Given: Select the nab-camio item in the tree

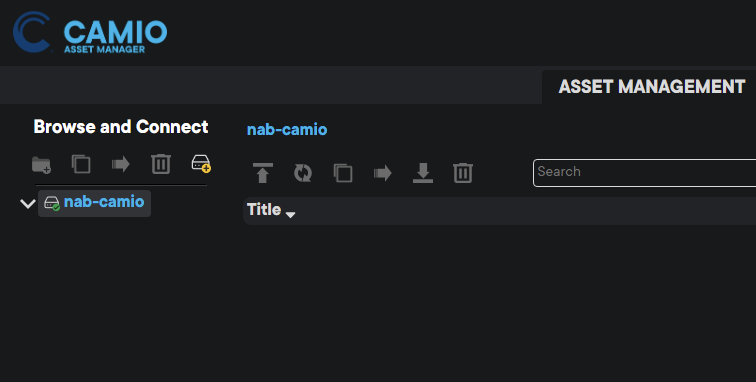Looking at the screenshot, I should 94,203.
